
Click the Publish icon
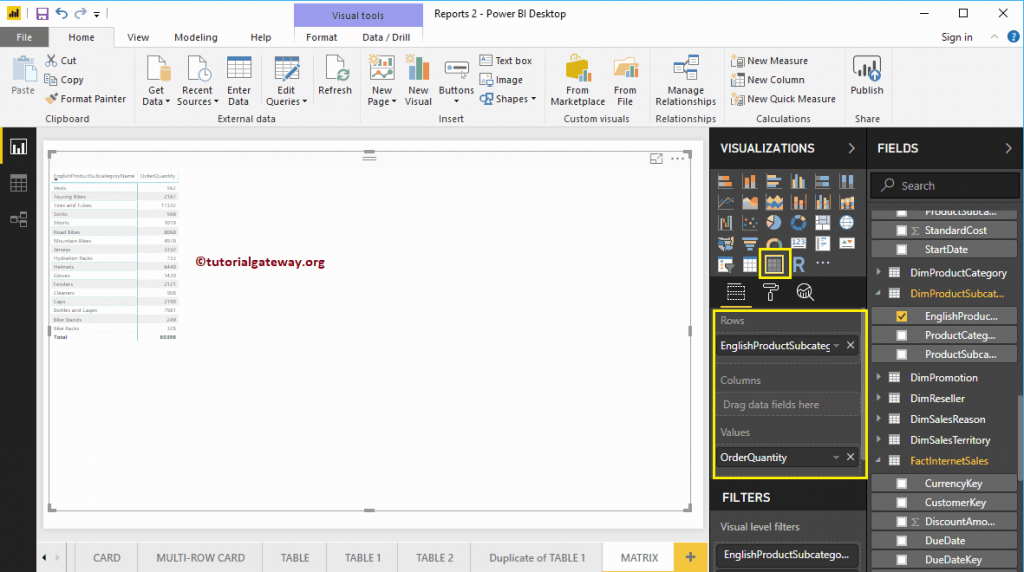866,76
